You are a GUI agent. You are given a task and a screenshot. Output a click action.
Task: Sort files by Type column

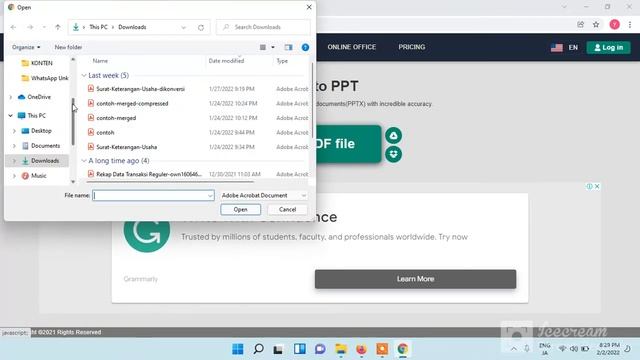282,61
